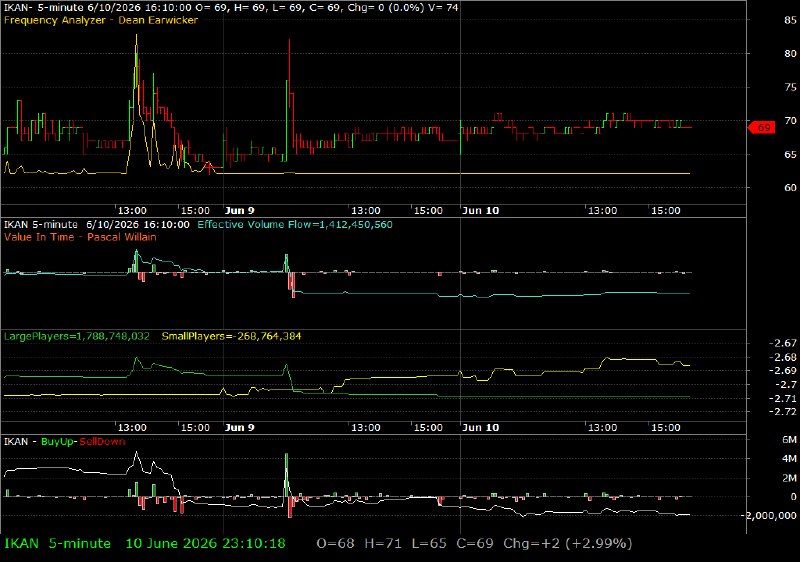Screen dimensions: 800x562
Task: Click the 60 value on the price axis
Action: [x=790, y=188]
